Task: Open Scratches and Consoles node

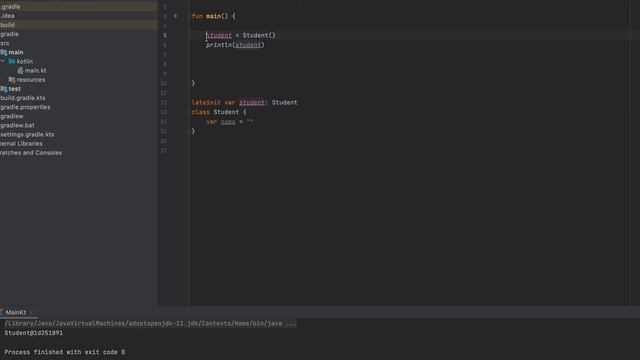Action: click(31, 153)
